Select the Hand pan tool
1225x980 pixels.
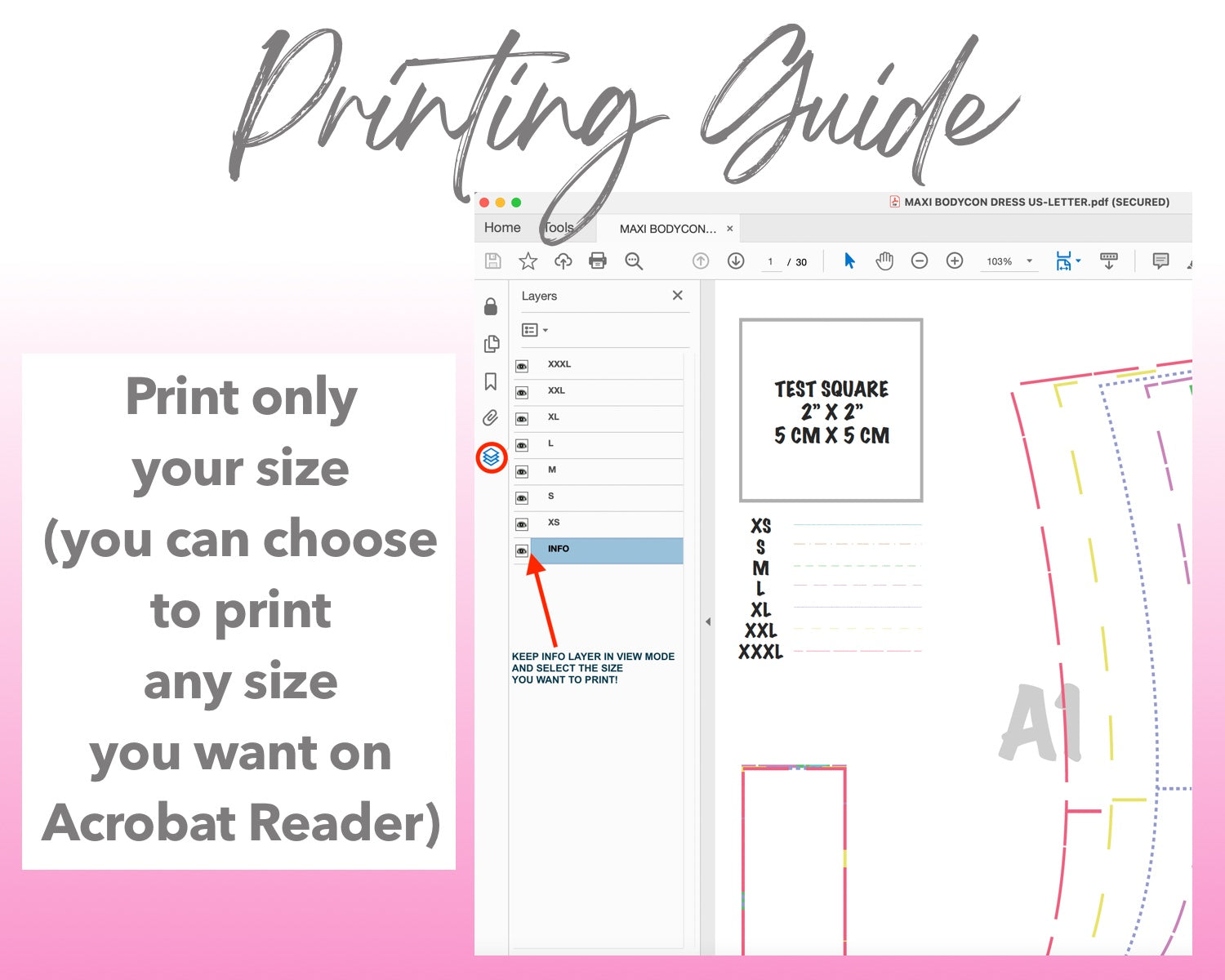[x=884, y=261]
